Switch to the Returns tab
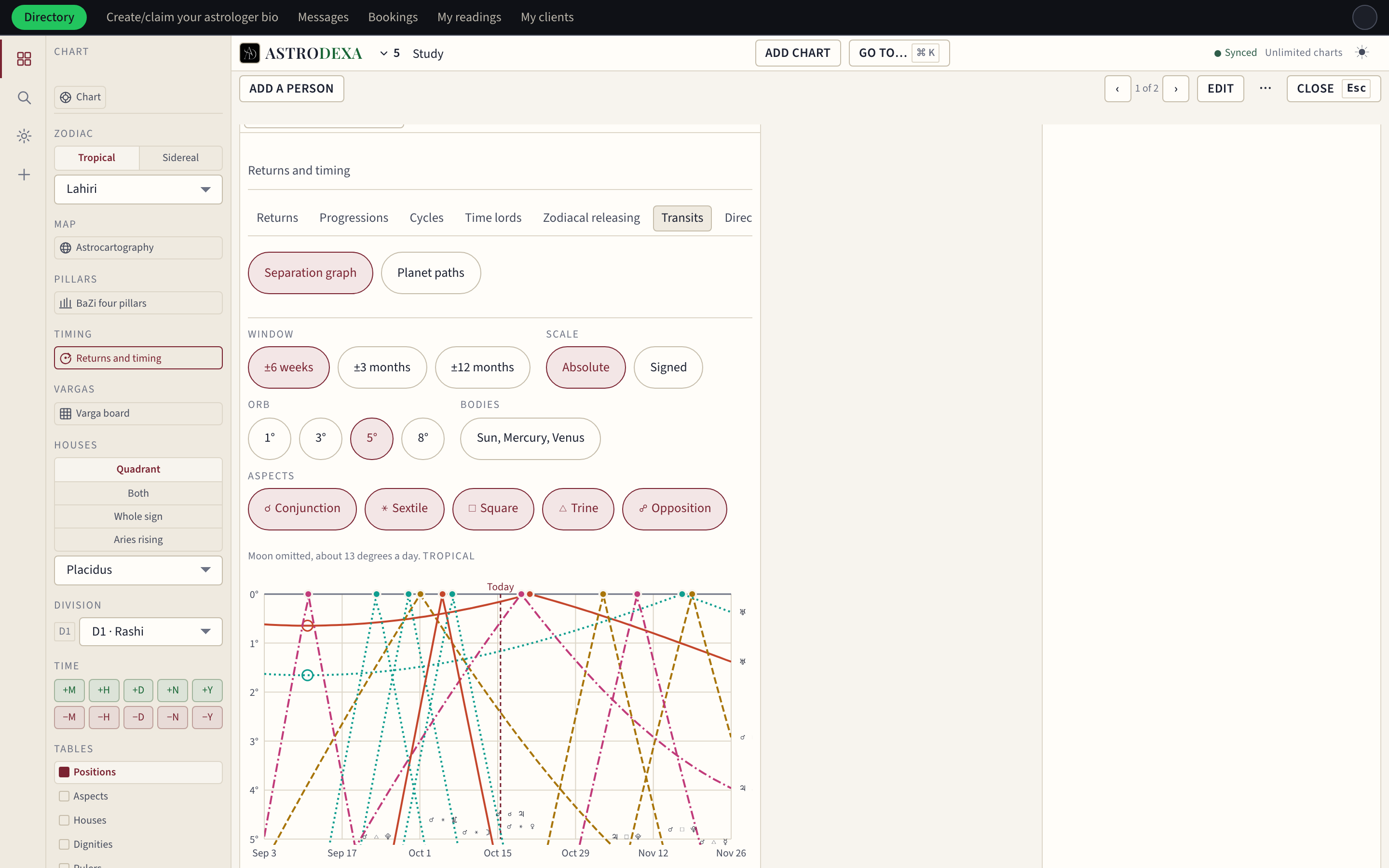1389x868 pixels. tap(277, 218)
